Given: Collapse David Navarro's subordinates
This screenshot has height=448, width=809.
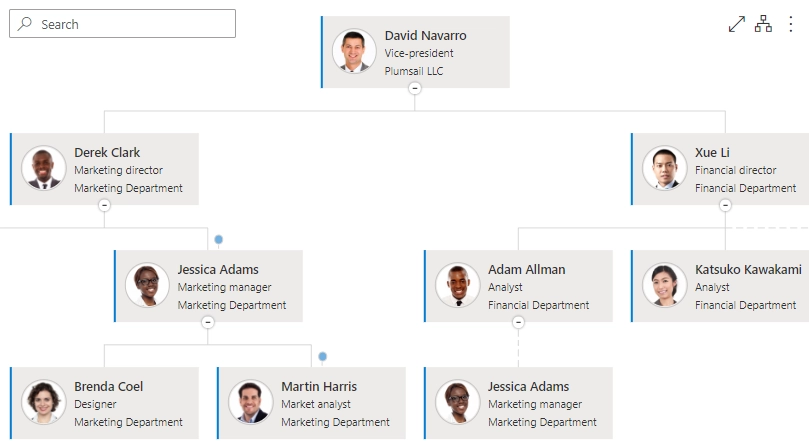Looking at the screenshot, I should (x=415, y=88).
